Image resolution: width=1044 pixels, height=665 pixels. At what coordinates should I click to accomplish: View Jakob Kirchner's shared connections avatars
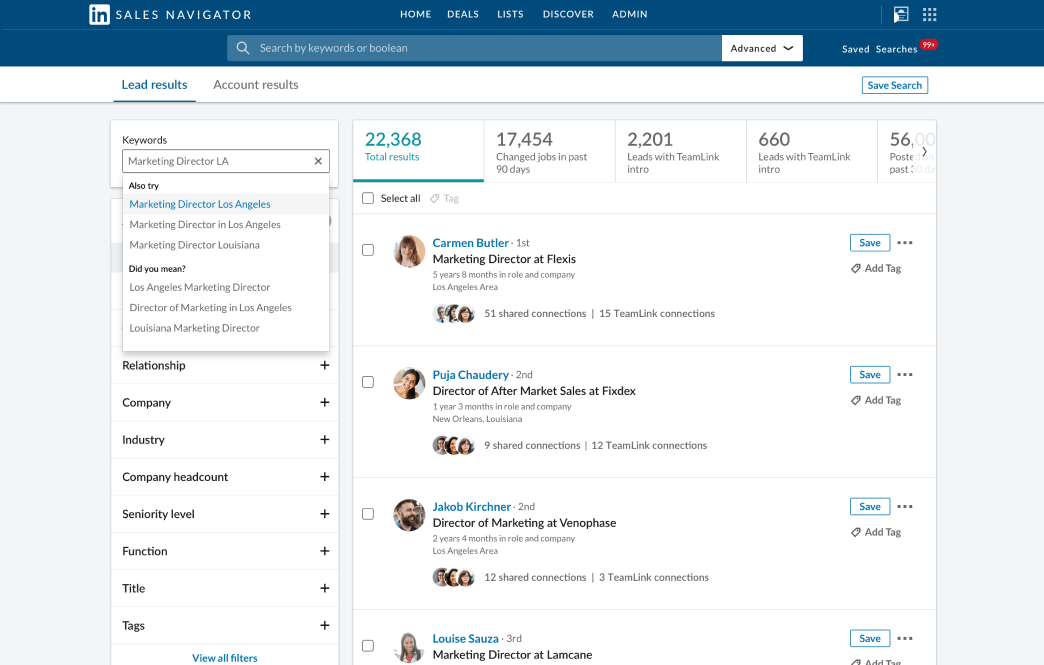click(453, 577)
